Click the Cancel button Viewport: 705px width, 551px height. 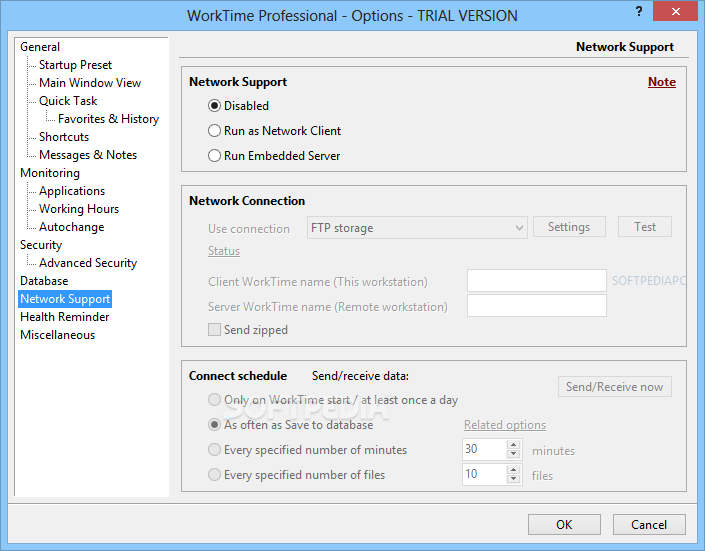pyautogui.click(x=649, y=524)
